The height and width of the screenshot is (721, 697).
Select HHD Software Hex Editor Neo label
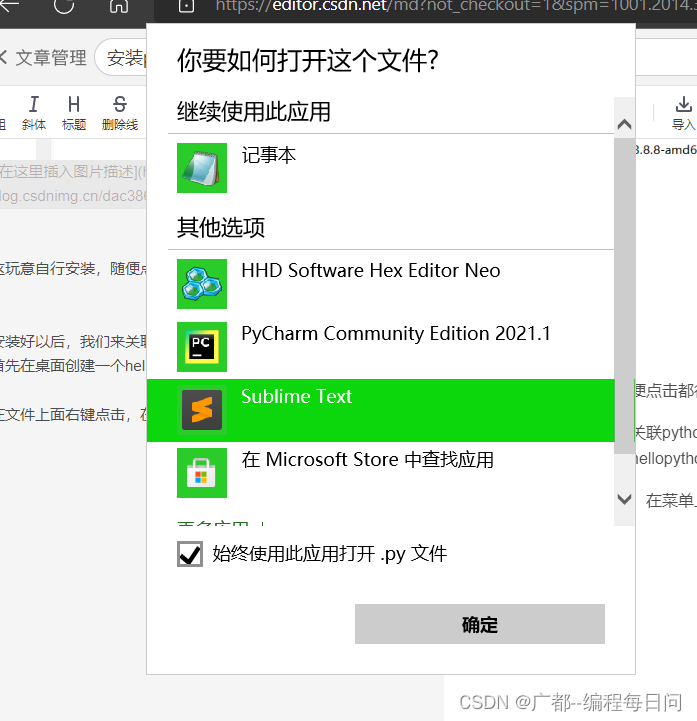(x=371, y=270)
